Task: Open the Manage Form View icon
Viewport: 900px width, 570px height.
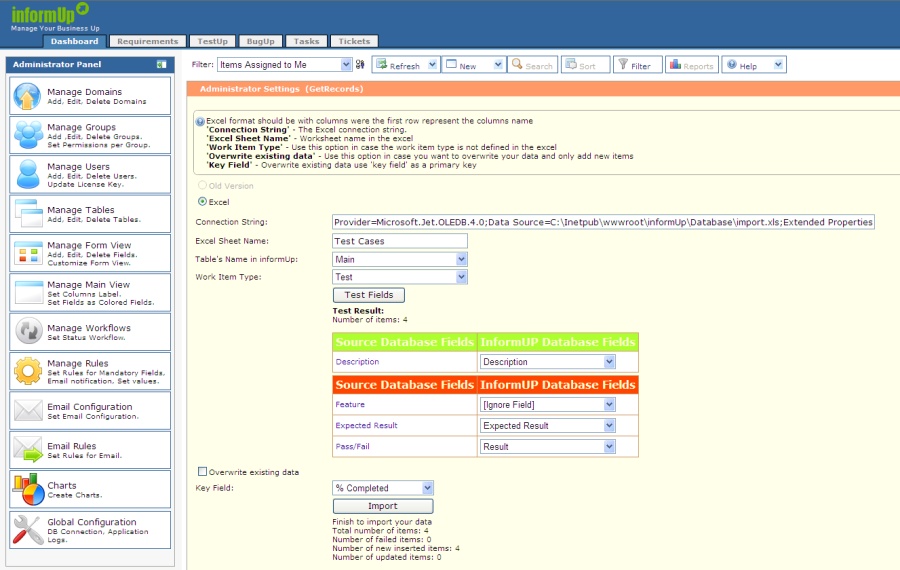Action: click(29, 253)
